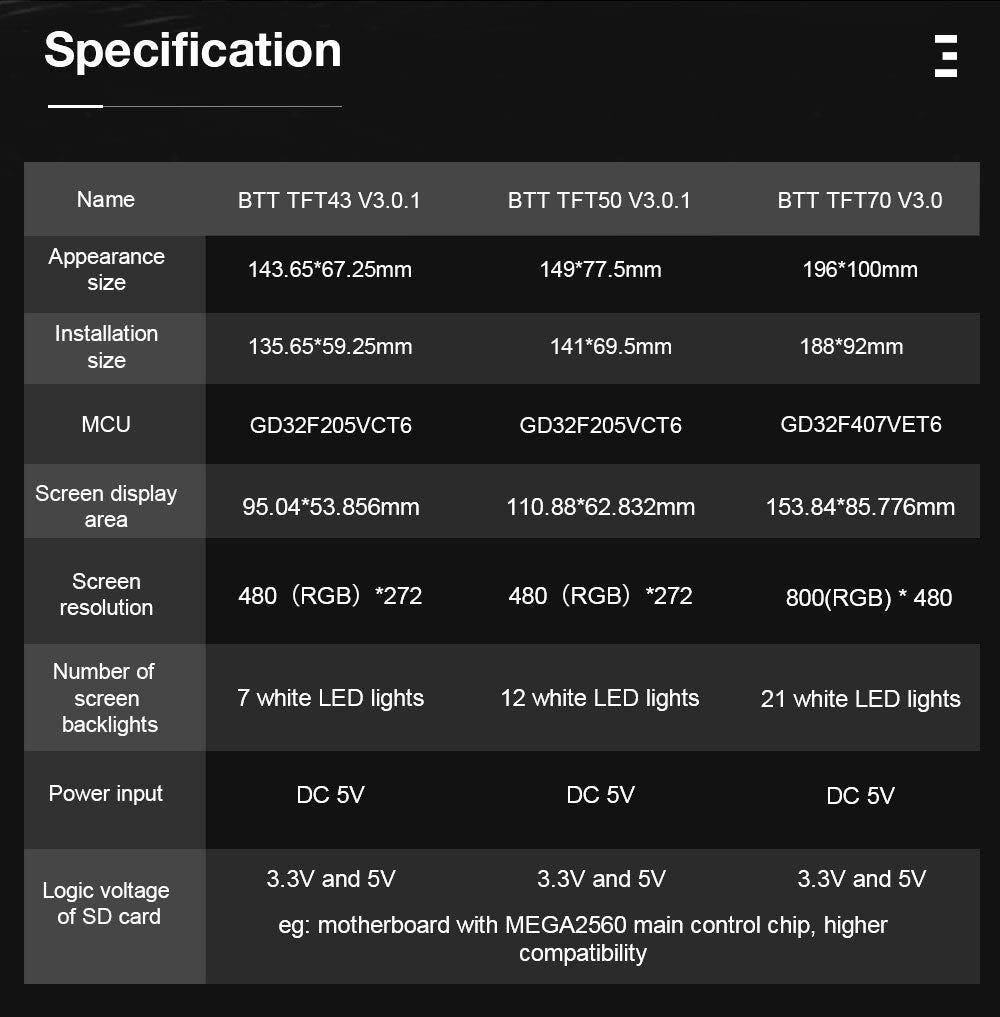
Task: Click the 153.84*85.776mm display area value
Action: coord(860,507)
